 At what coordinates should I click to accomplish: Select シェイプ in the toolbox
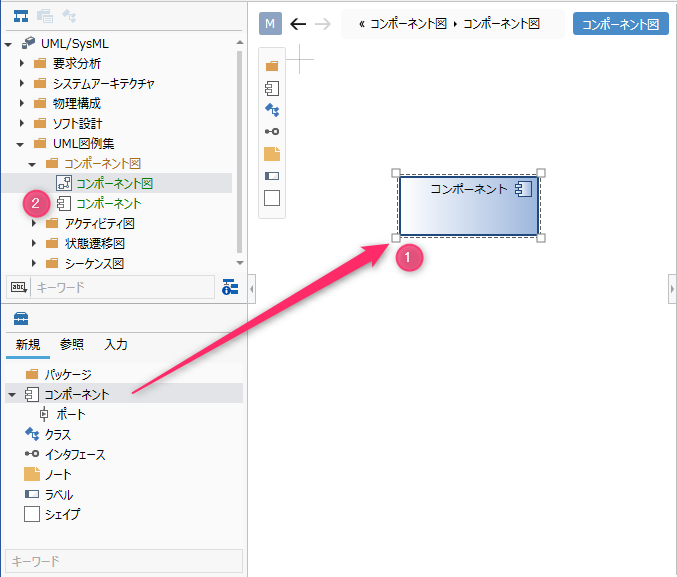pyautogui.click(x=63, y=514)
